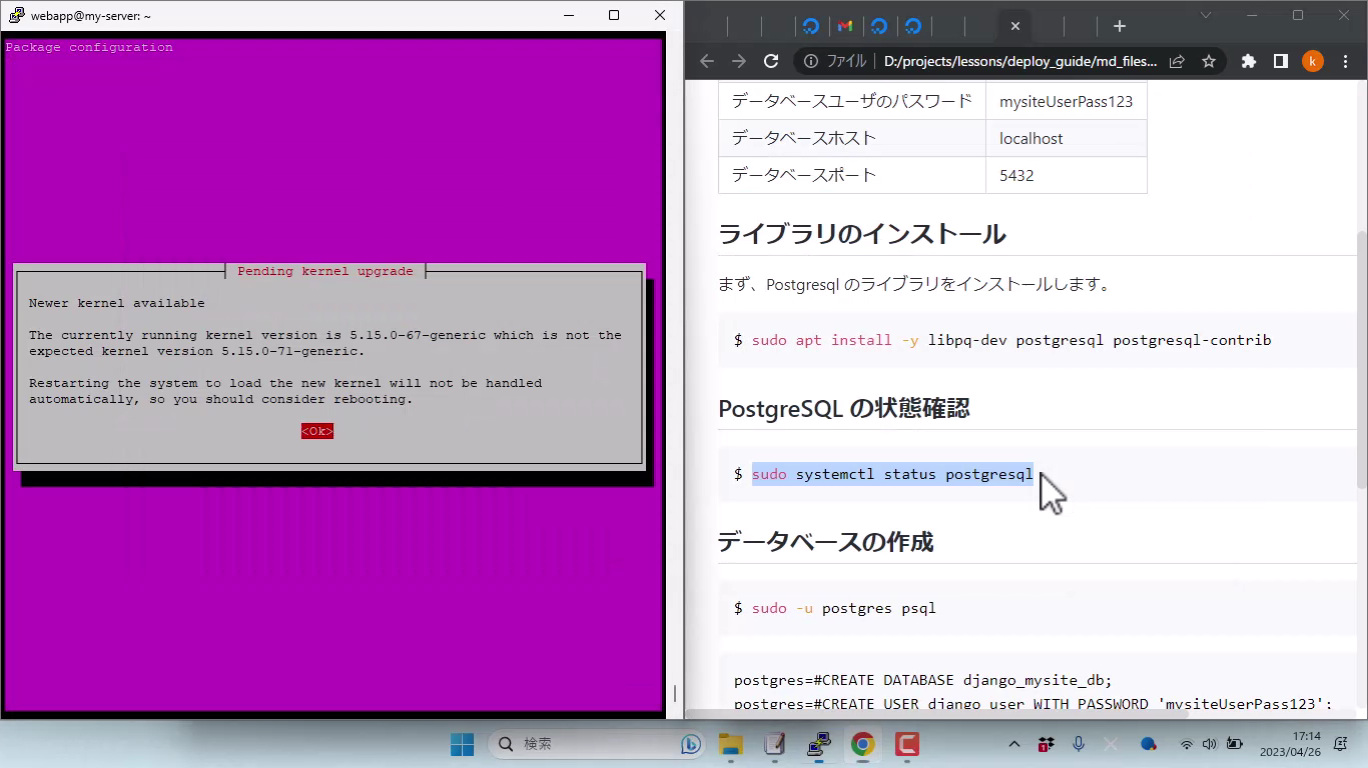Image resolution: width=1368 pixels, height=768 pixels.
Task: Bookmark this page with the star icon
Action: 1208,61
